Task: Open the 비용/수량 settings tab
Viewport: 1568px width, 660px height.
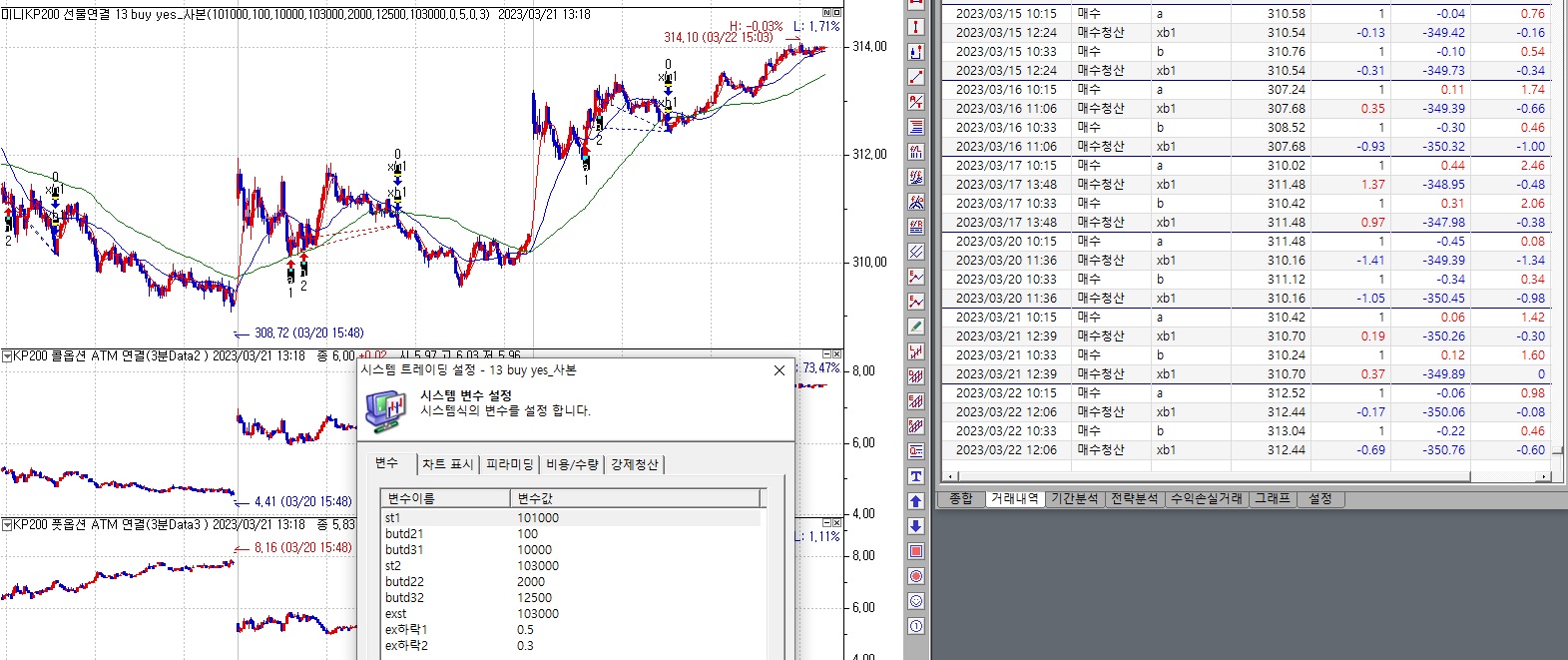Action: point(572,464)
